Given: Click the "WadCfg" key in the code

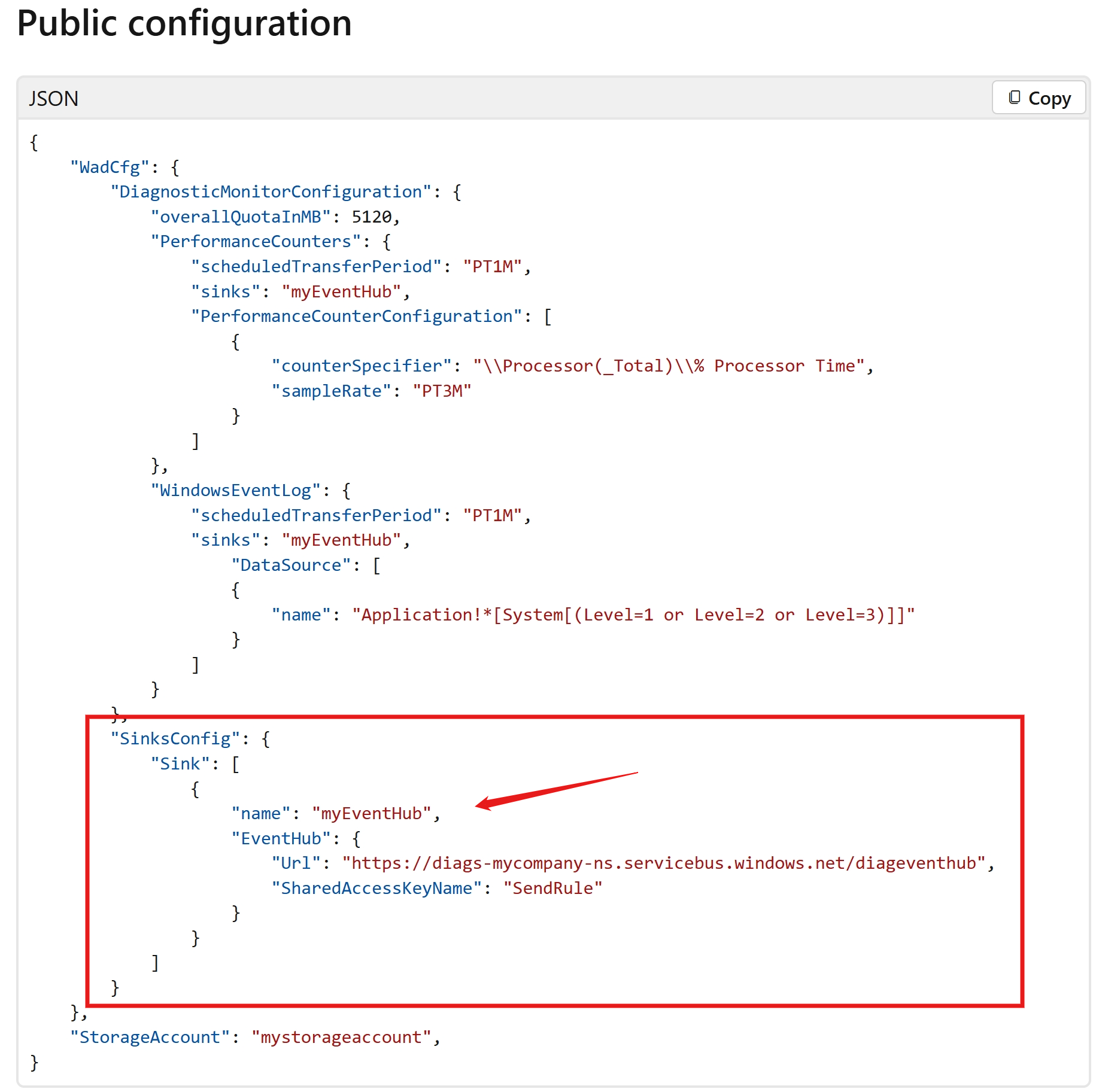Looking at the screenshot, I should (110, 167).
